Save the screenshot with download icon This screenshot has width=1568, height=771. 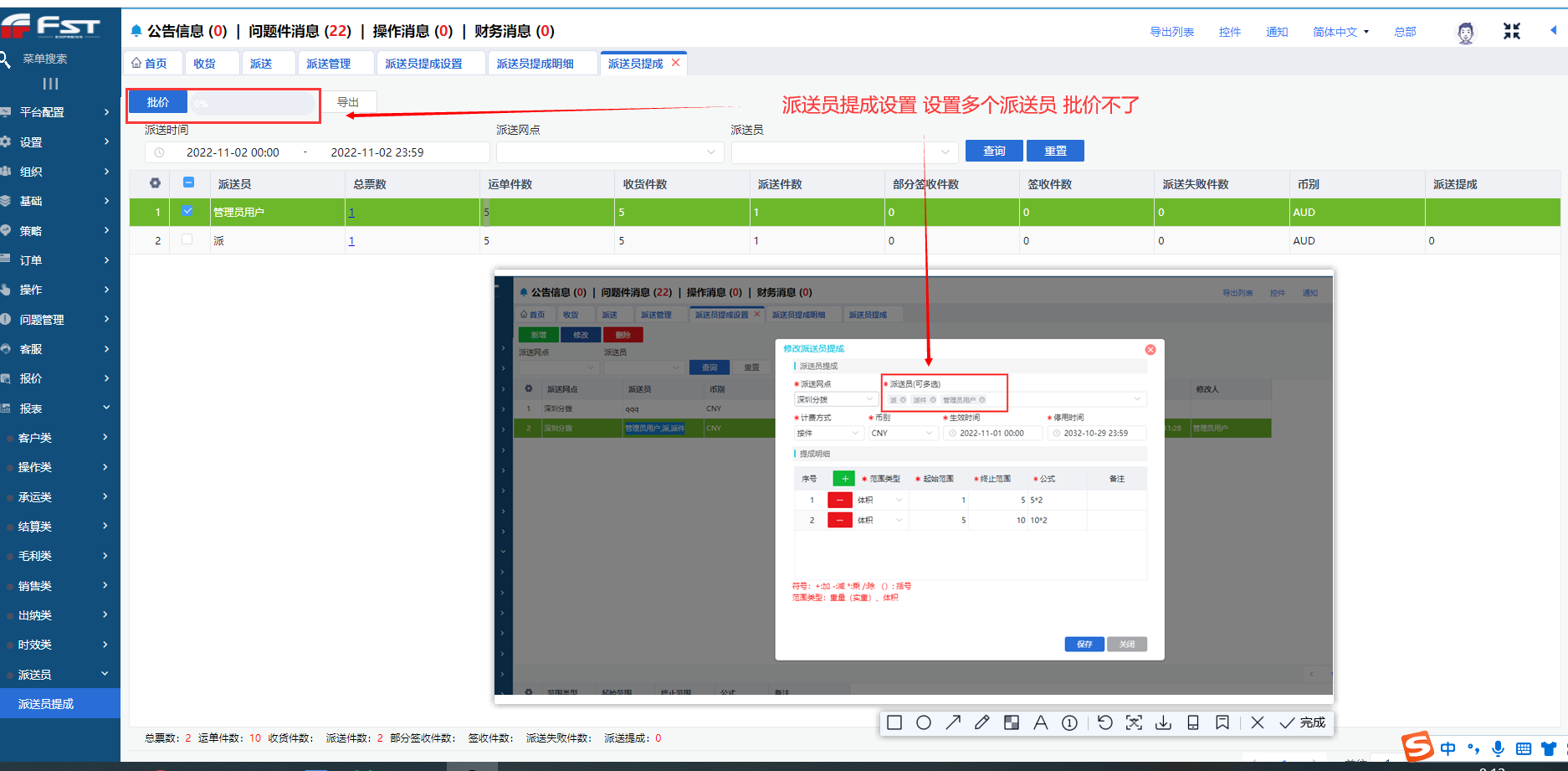1163,722
